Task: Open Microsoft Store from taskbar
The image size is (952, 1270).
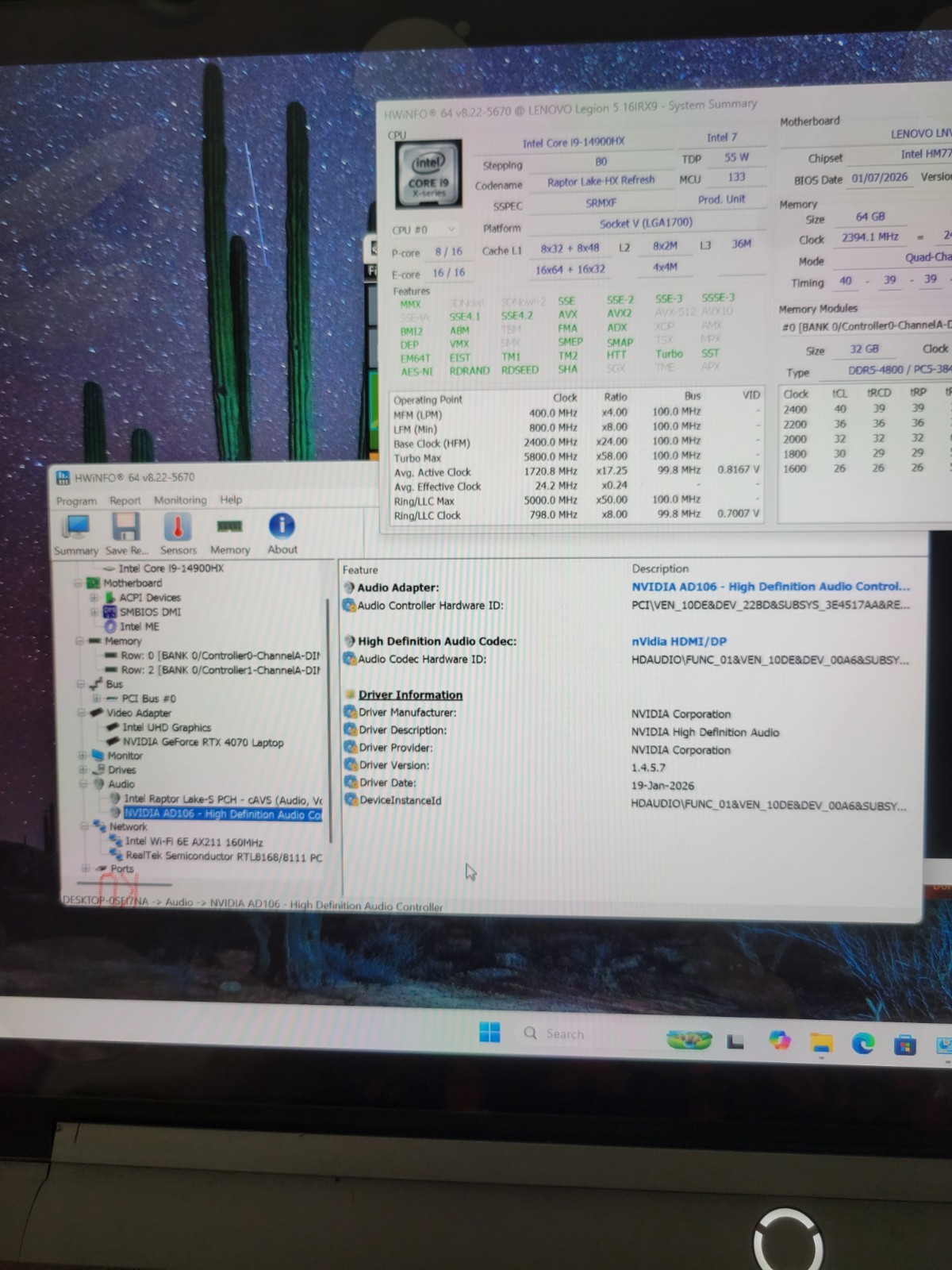Action: pos(904,1045)
